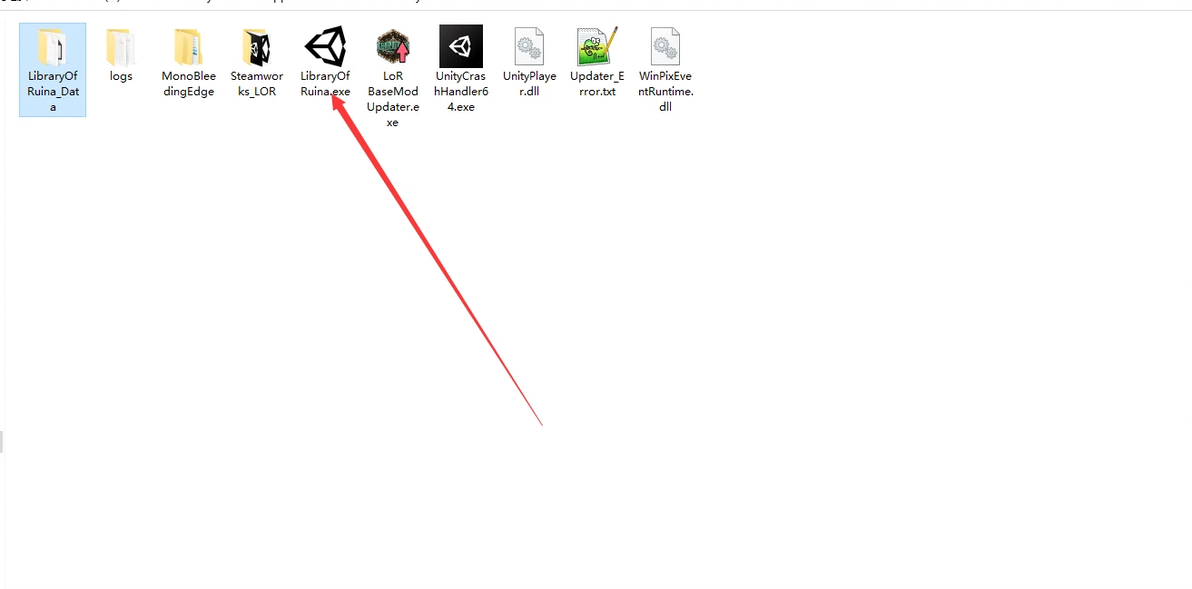Click the 'logs' folder name label
Image resolution: width=1192 pixels, height=589 pixels.
pos(121,76)
